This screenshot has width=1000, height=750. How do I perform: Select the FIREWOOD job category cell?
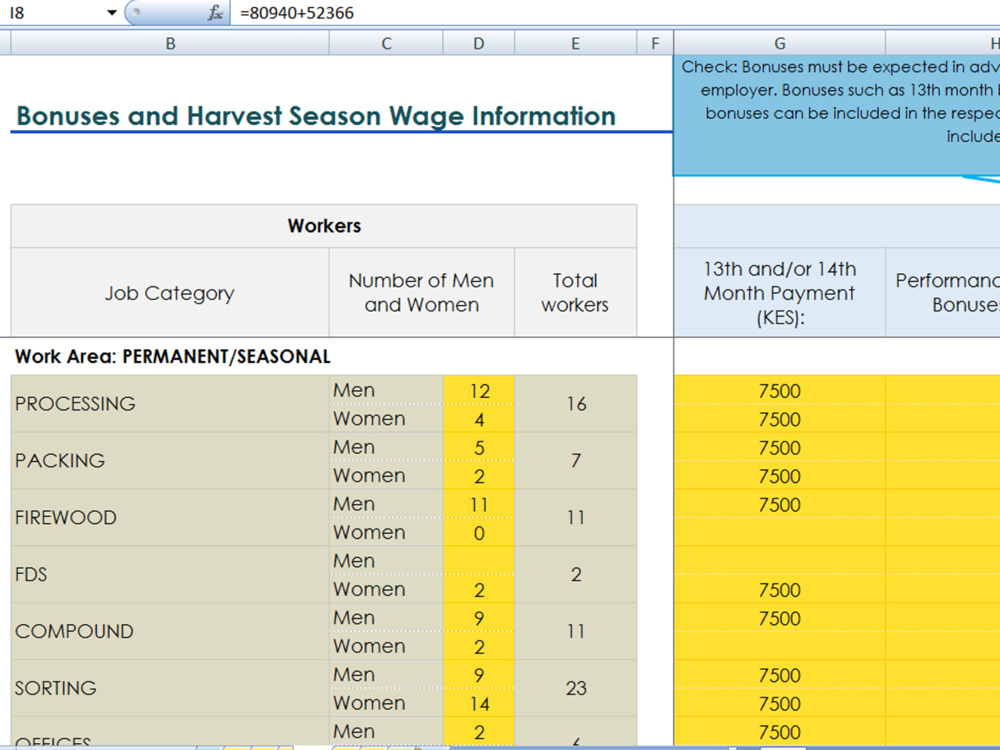[x=170, y=517]
